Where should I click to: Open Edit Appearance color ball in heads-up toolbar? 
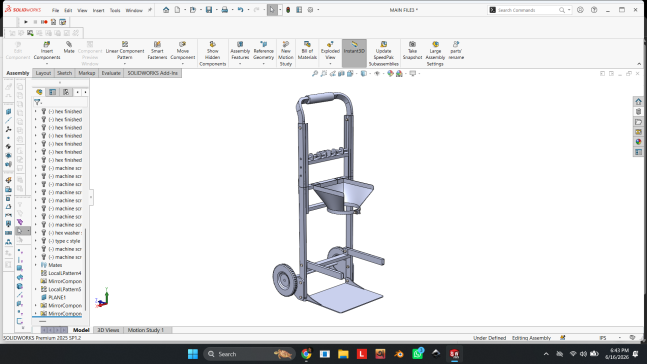coord(390,73)
